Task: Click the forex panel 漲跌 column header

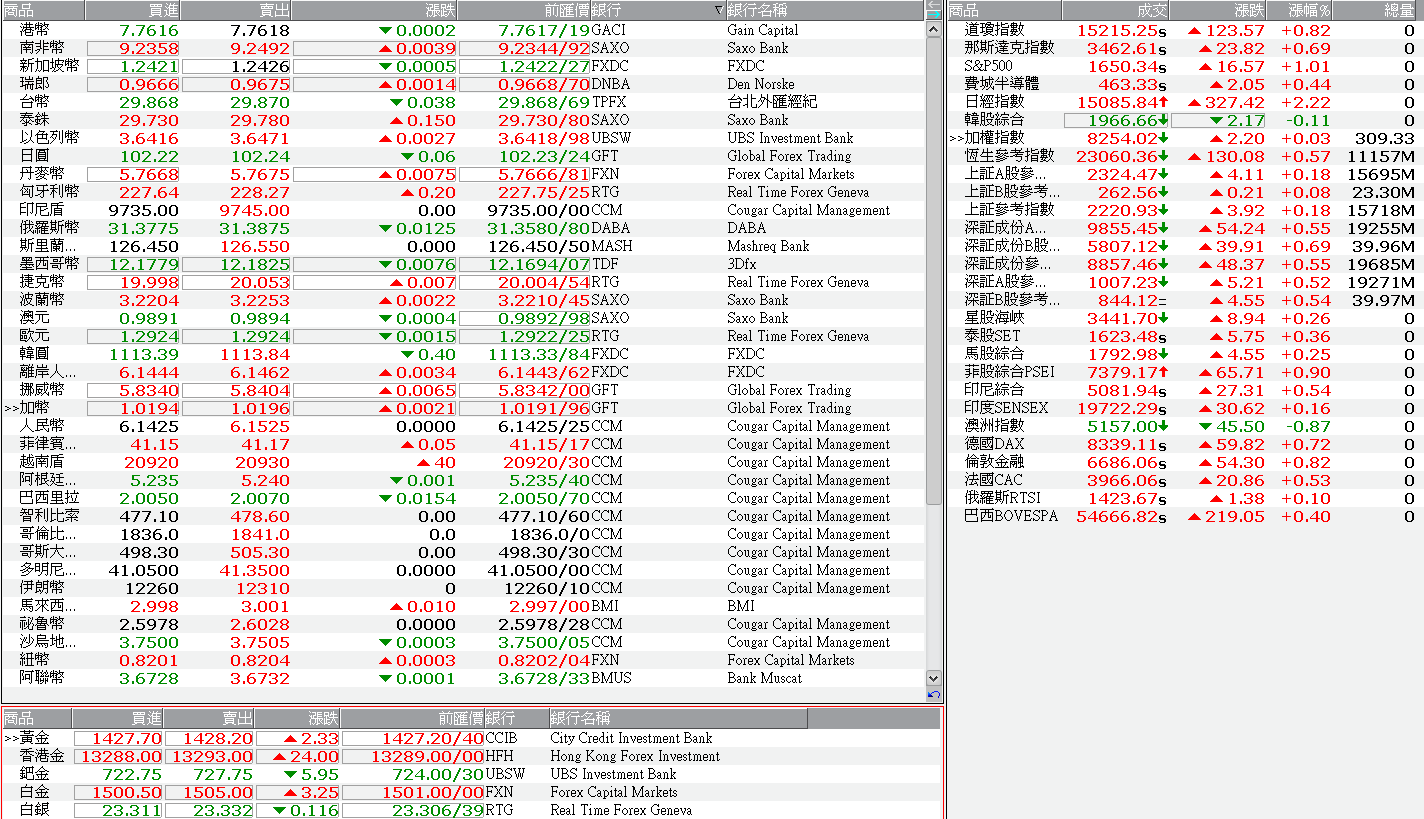Action: click(374, 10)
